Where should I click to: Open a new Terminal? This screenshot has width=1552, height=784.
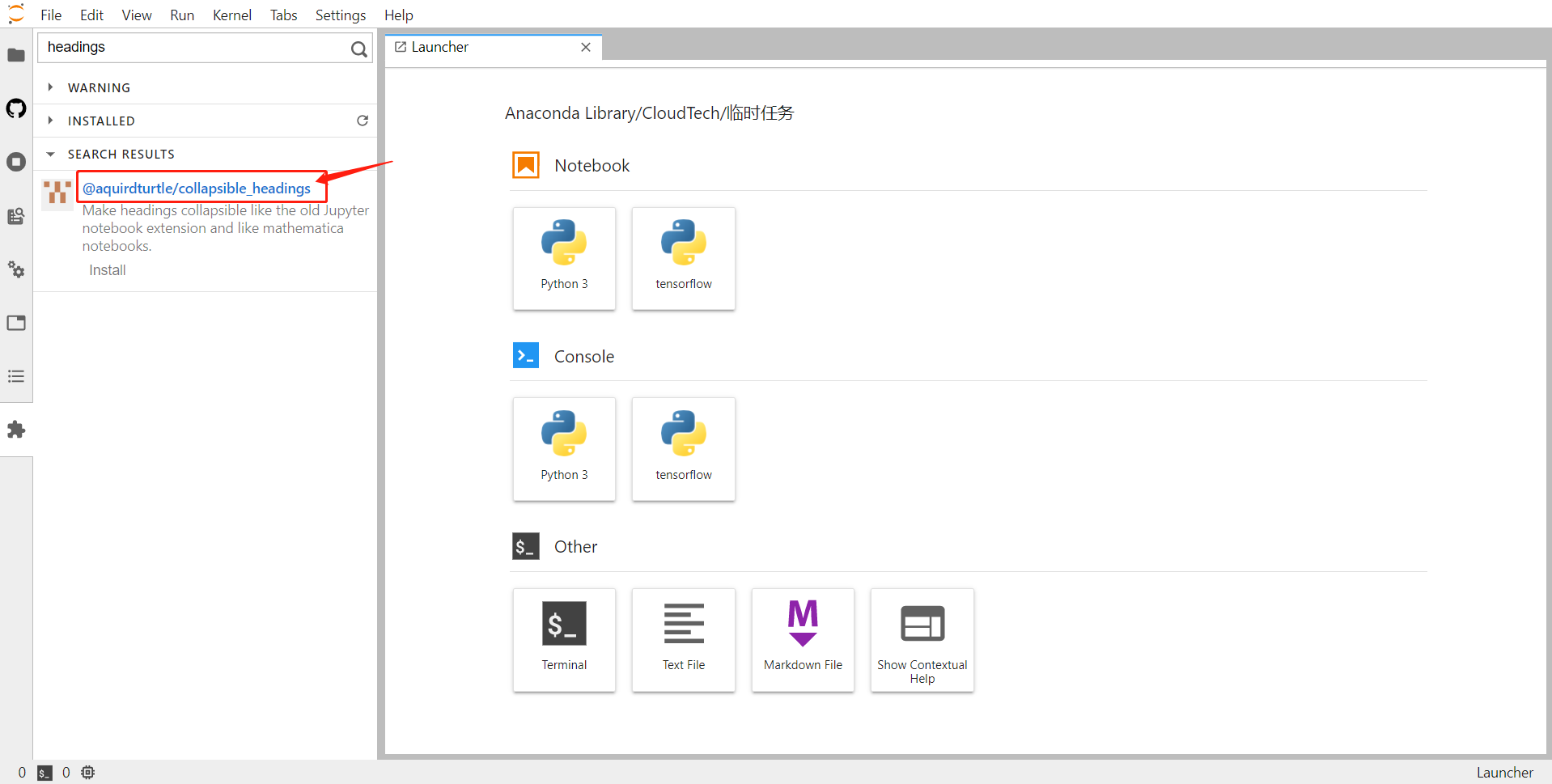click(564, 640)
